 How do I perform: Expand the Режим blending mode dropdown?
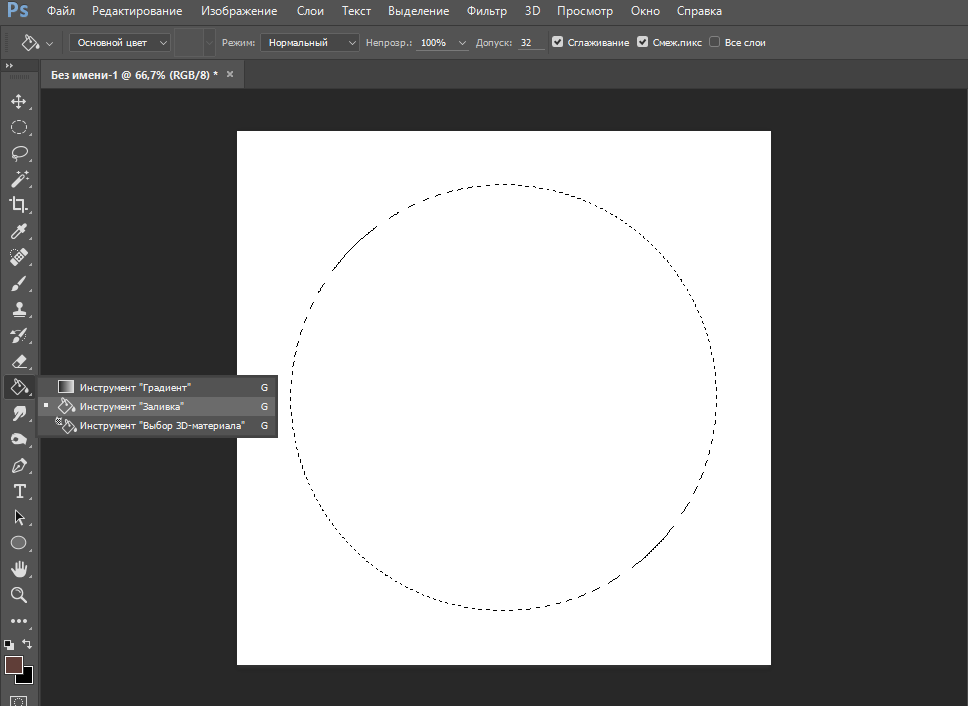coord(310,43)
